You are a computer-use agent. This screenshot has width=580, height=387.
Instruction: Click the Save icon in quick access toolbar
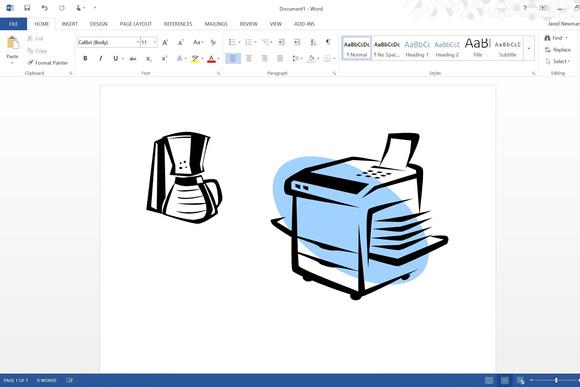coord(27,8)
